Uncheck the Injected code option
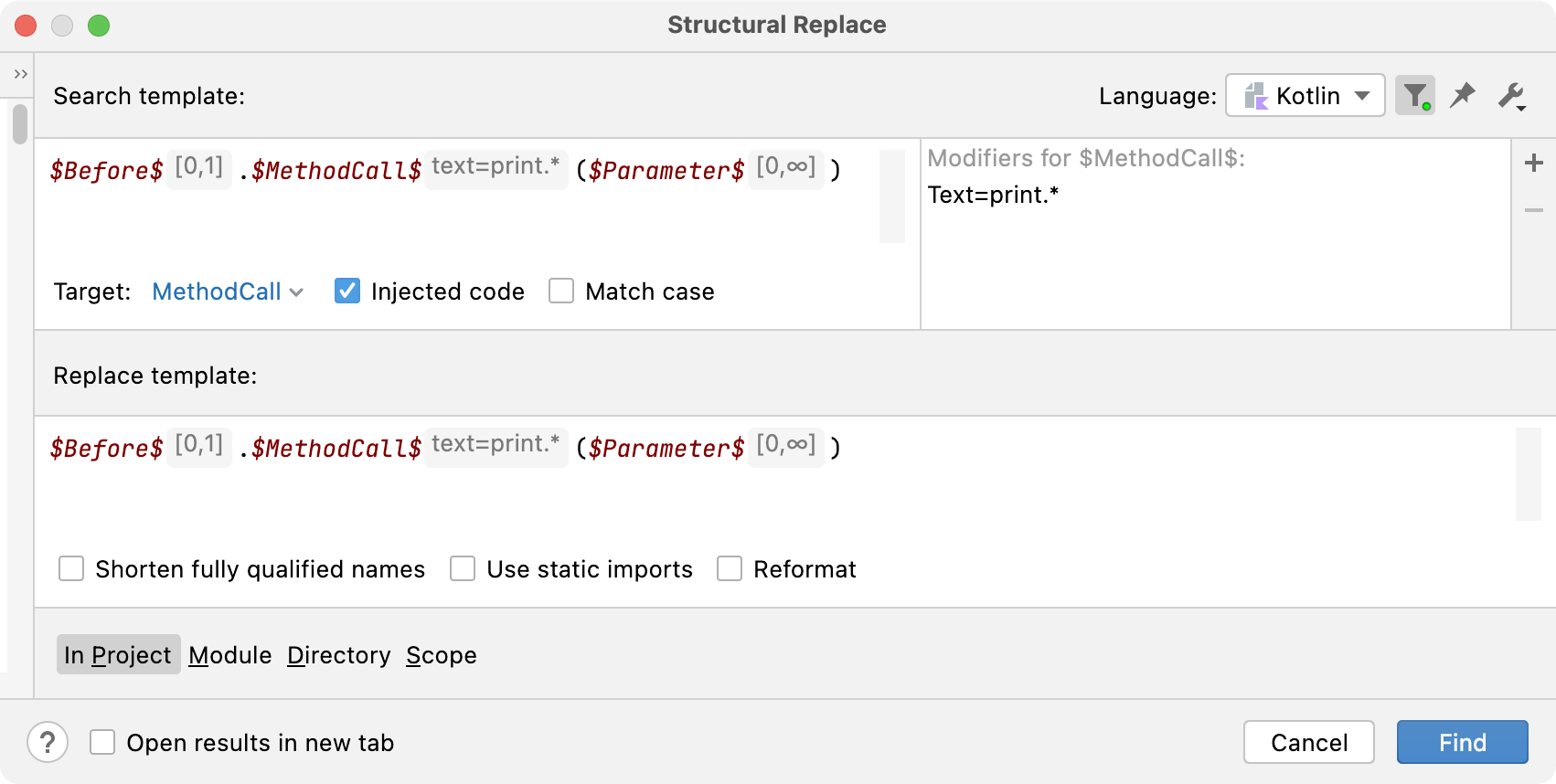1556x784 pixels. [x=346, y=291]
